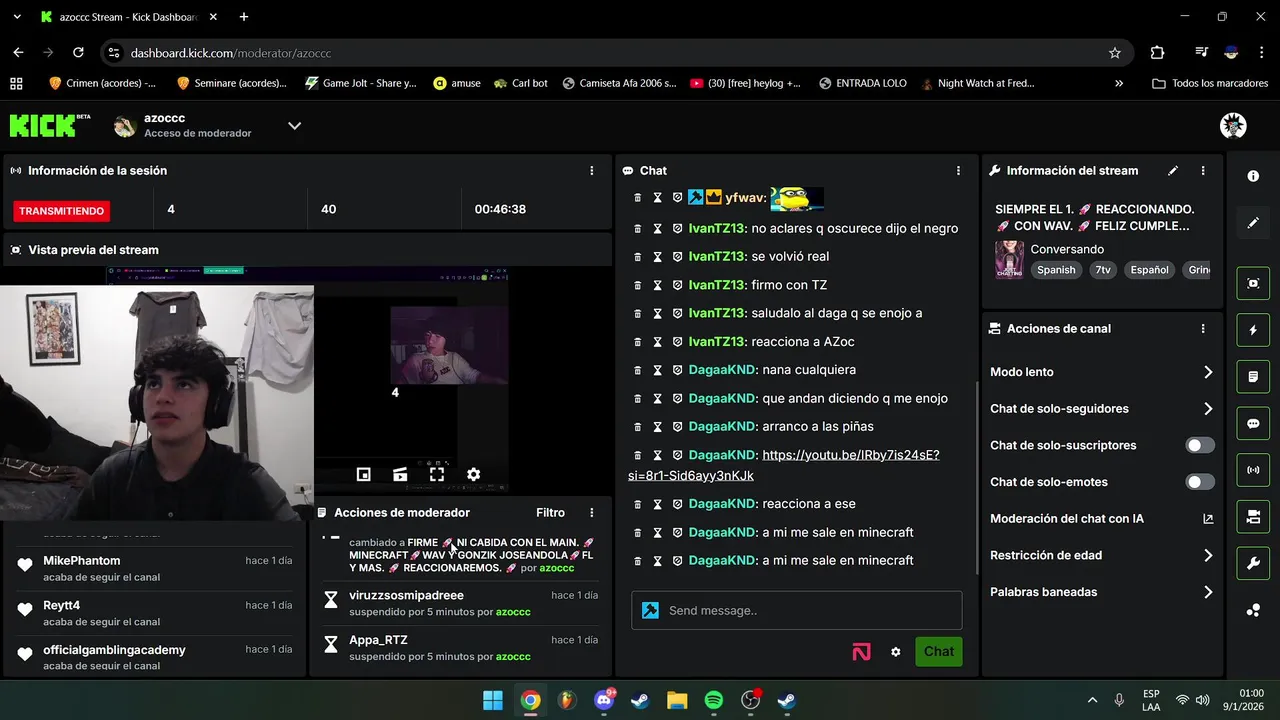
Task: Click picture-in-picture icon in stream preview
Action: coord(363,474)
